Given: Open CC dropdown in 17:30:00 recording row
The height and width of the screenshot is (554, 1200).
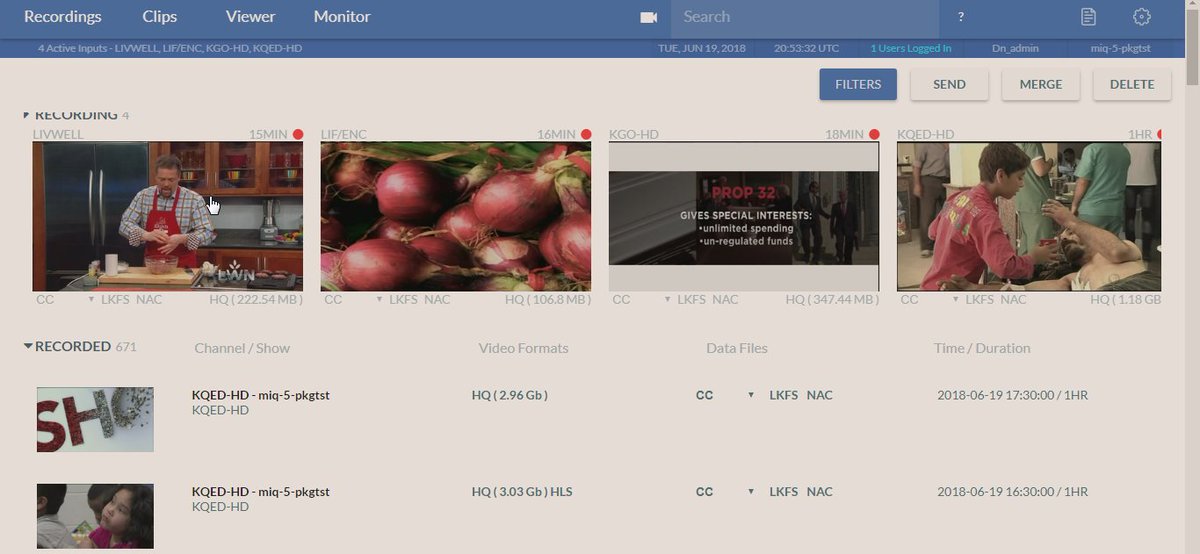Looking at the screenshot, I should click(x=751, y=396).
